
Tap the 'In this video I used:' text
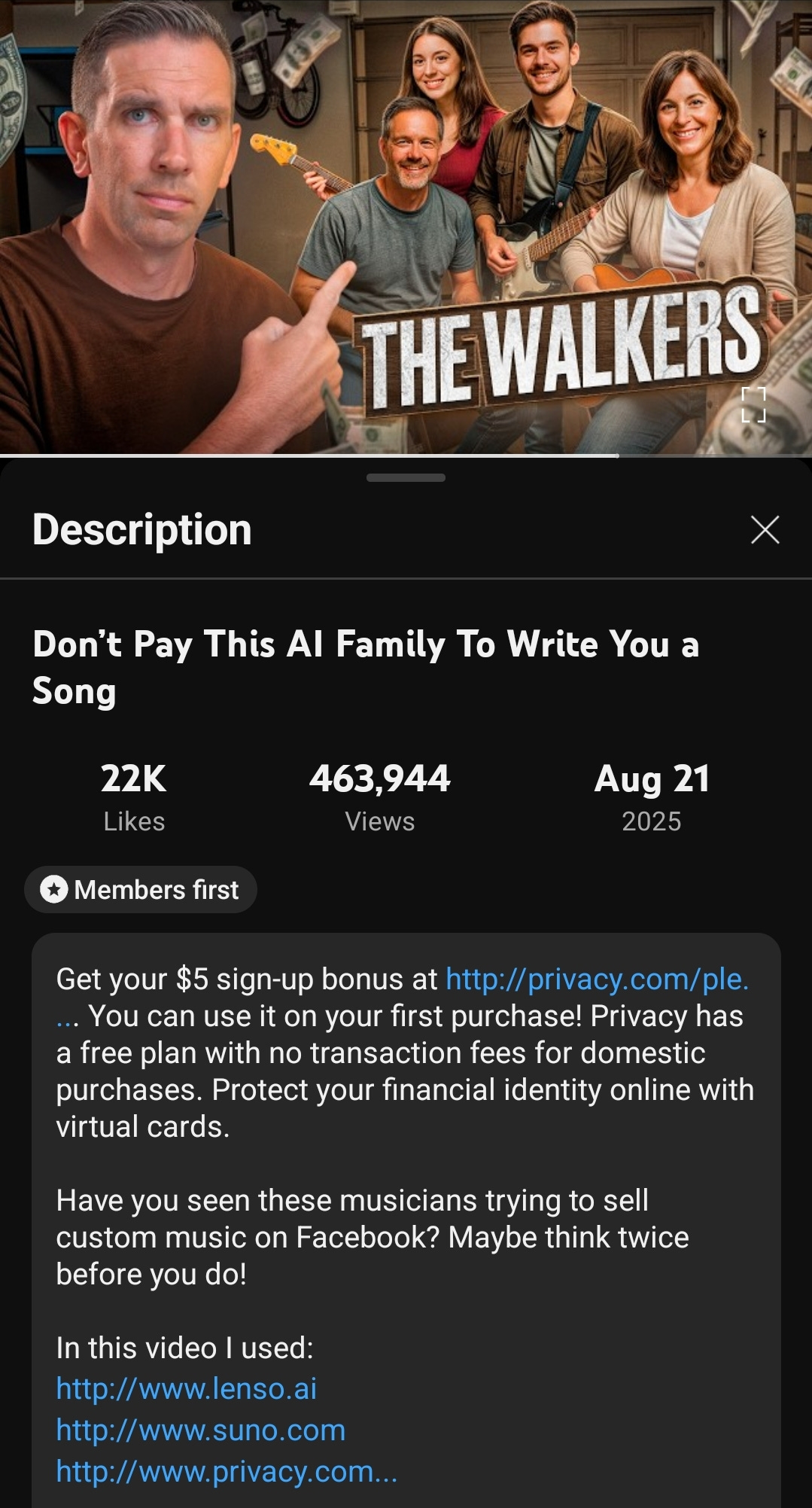(185, 1348)
